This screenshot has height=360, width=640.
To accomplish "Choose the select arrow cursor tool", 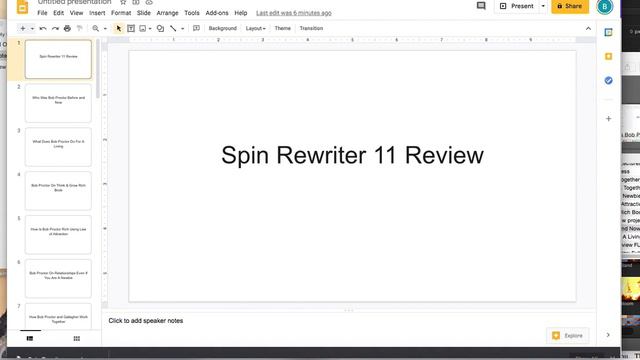I will tap(119, 29).
